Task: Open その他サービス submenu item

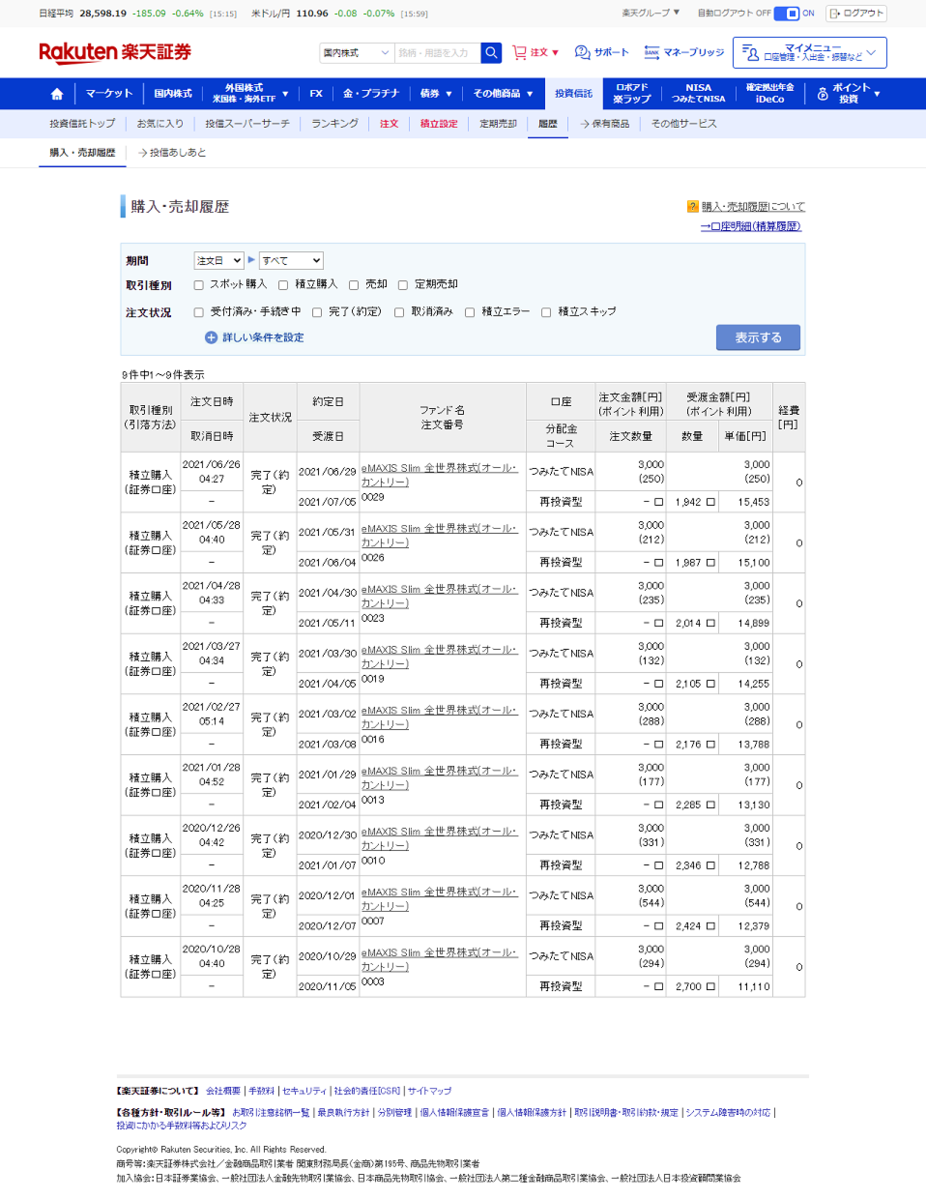Action: [x=684, y=124]
